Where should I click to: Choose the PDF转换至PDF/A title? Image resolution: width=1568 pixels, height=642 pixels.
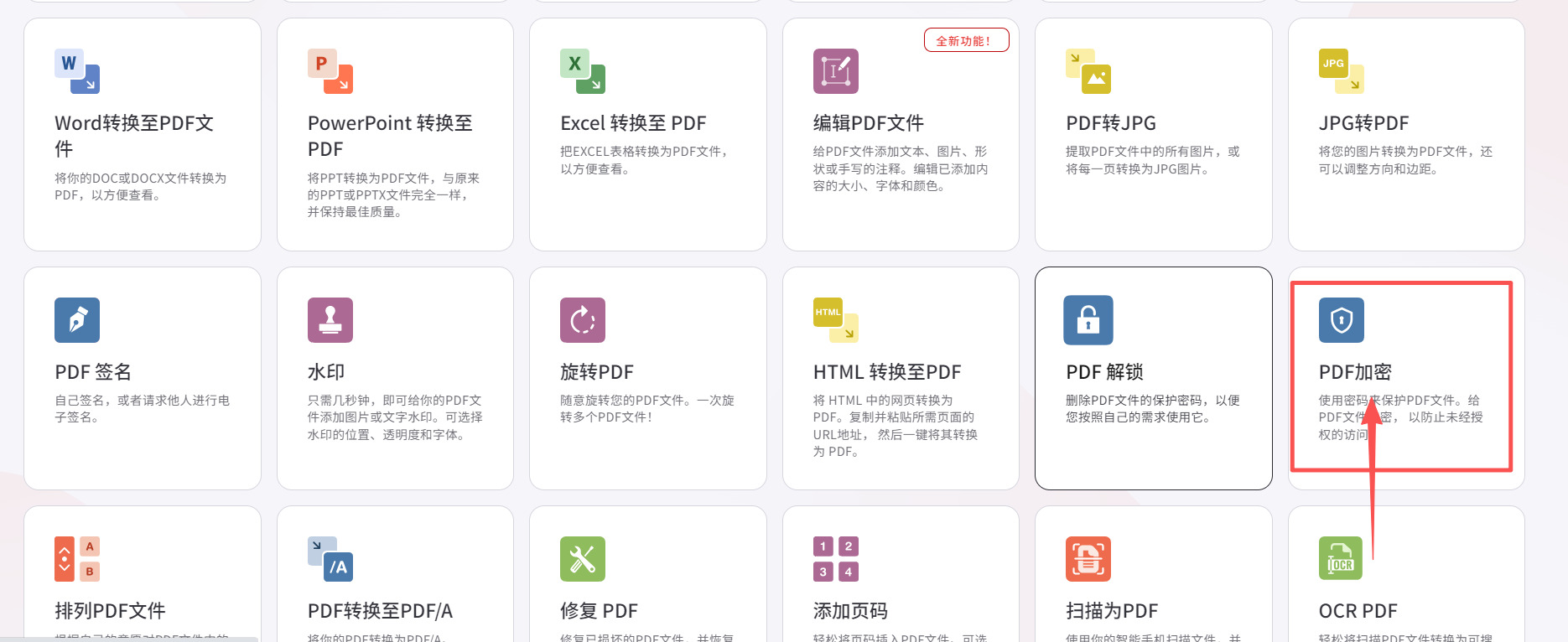pos(380,611)
